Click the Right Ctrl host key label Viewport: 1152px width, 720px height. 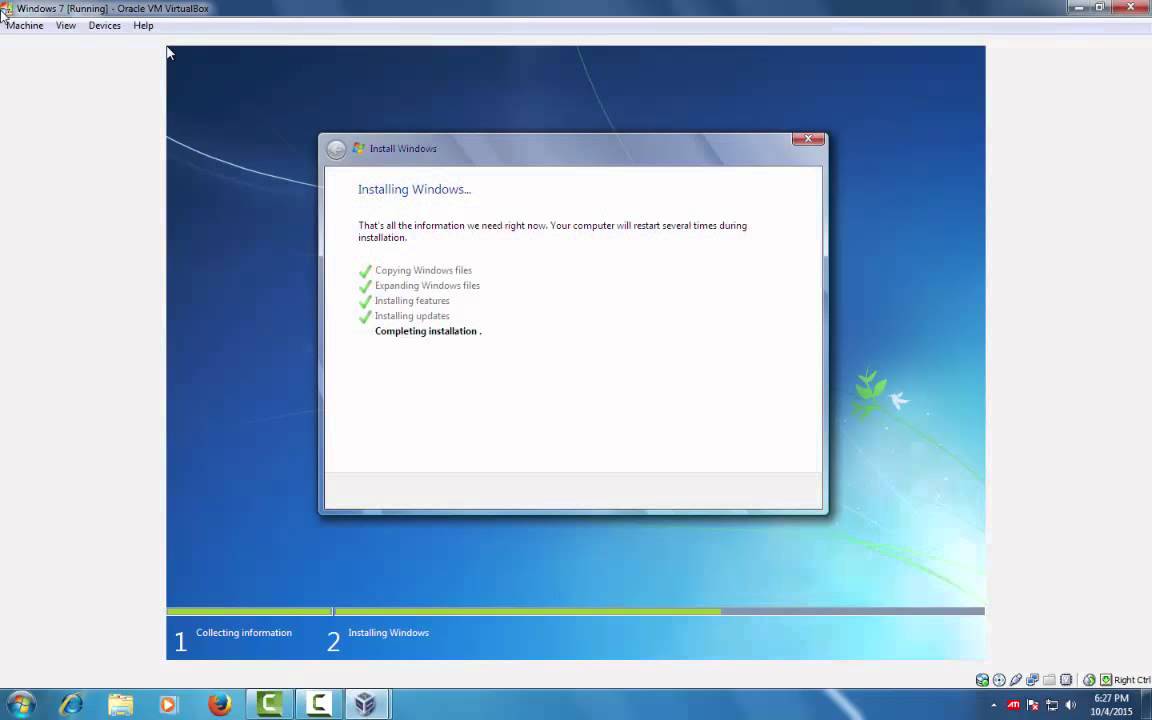pyautogui.click(x=1131, y=680)
